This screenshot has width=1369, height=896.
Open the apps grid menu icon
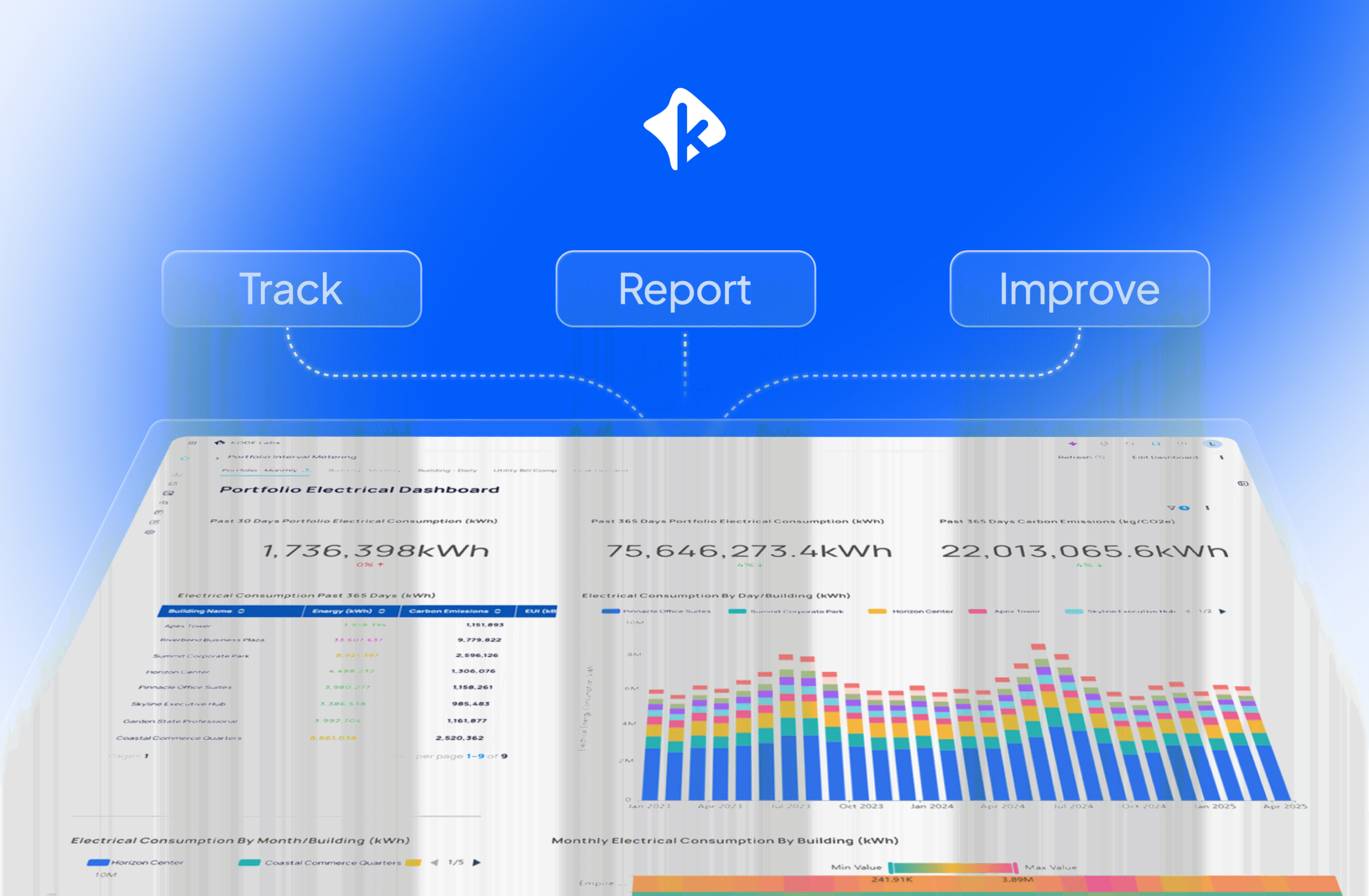coord(192,443)
